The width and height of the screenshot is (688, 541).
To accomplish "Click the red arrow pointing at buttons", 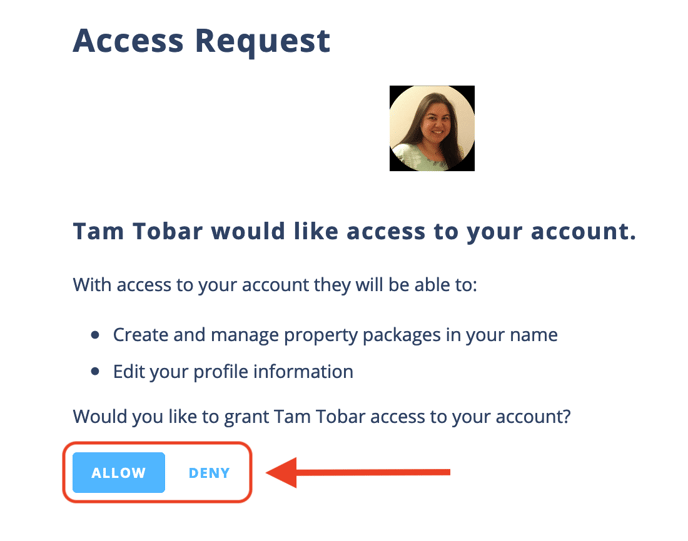I will point(358,473).
